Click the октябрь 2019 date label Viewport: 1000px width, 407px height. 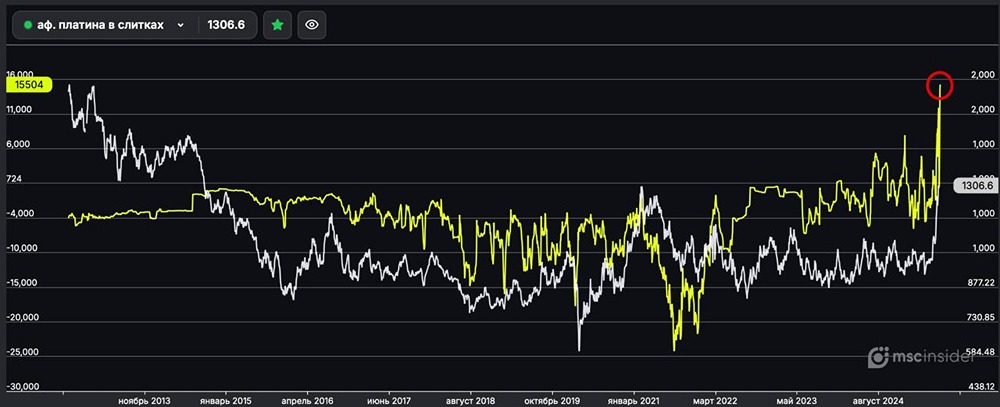552,401
